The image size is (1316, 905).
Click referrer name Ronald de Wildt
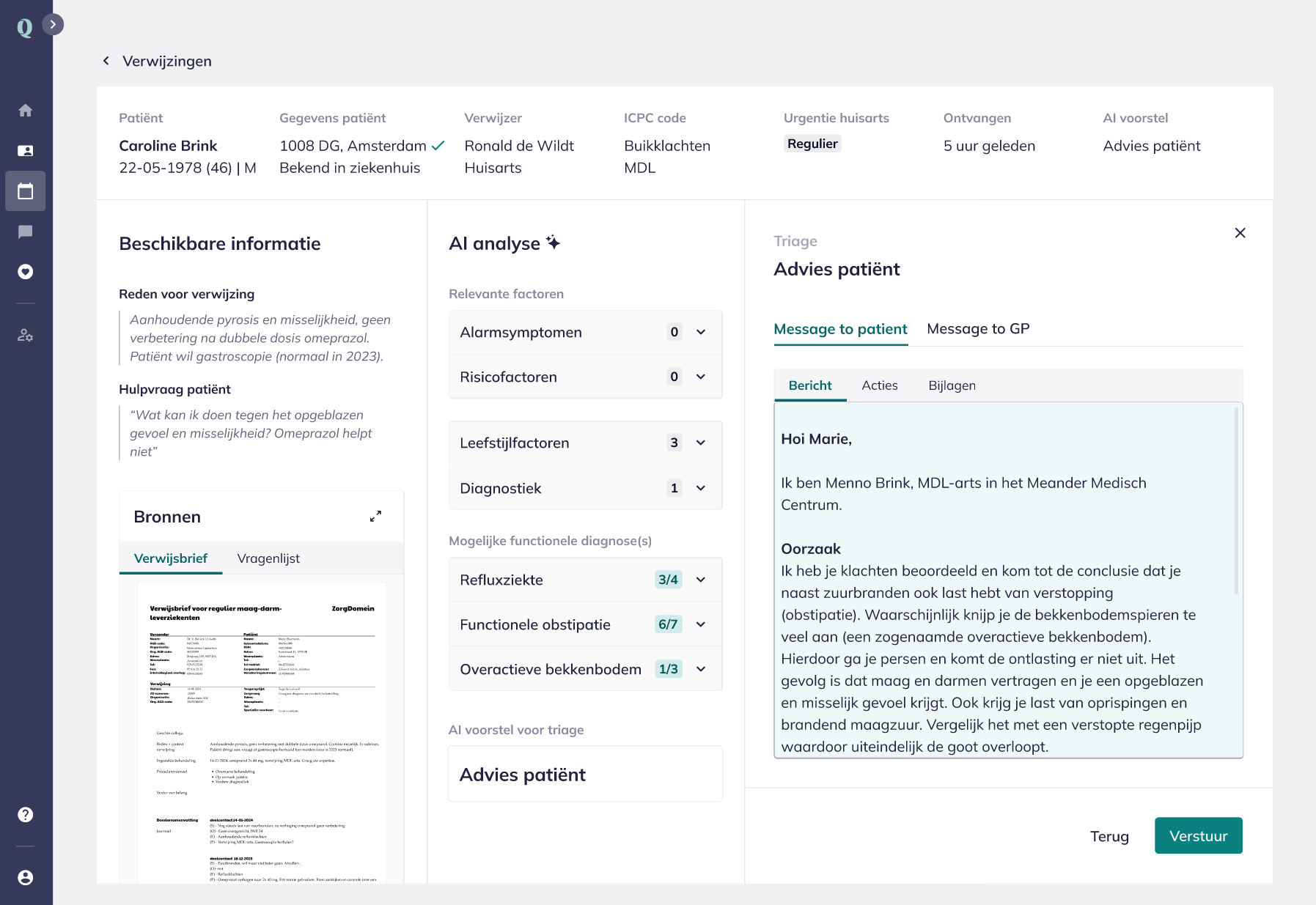tap(519, 146)
